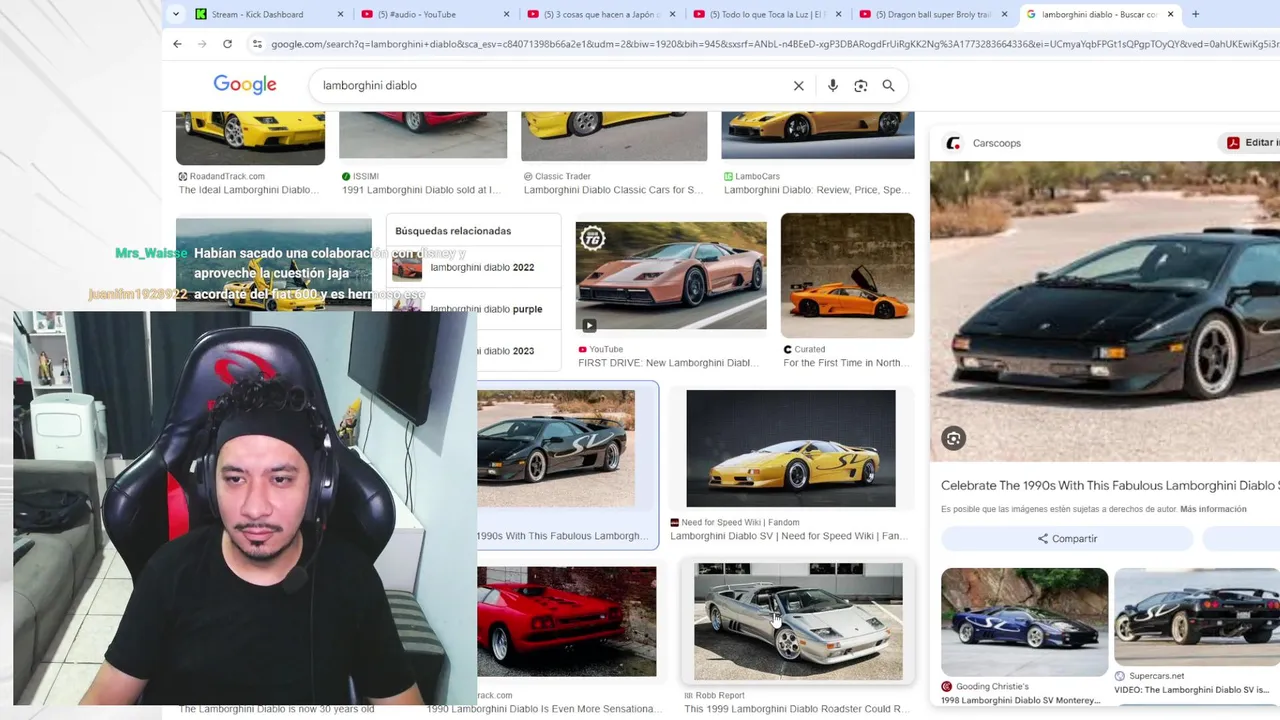
Task: Close the '3 cosas que hacen a Japón' tab
Action: (x=672, y=14)
